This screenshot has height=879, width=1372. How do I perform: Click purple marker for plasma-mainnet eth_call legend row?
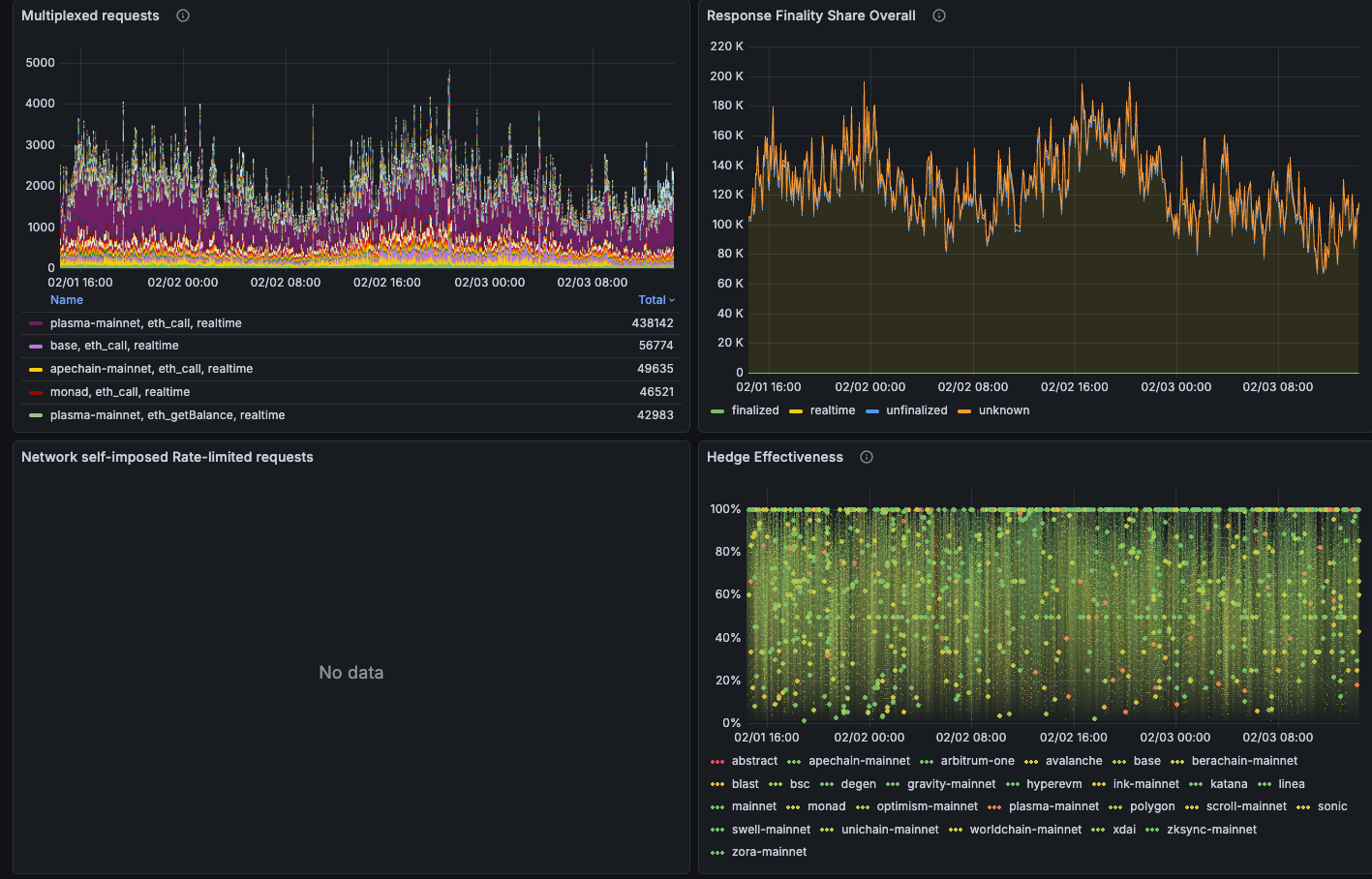38,322
